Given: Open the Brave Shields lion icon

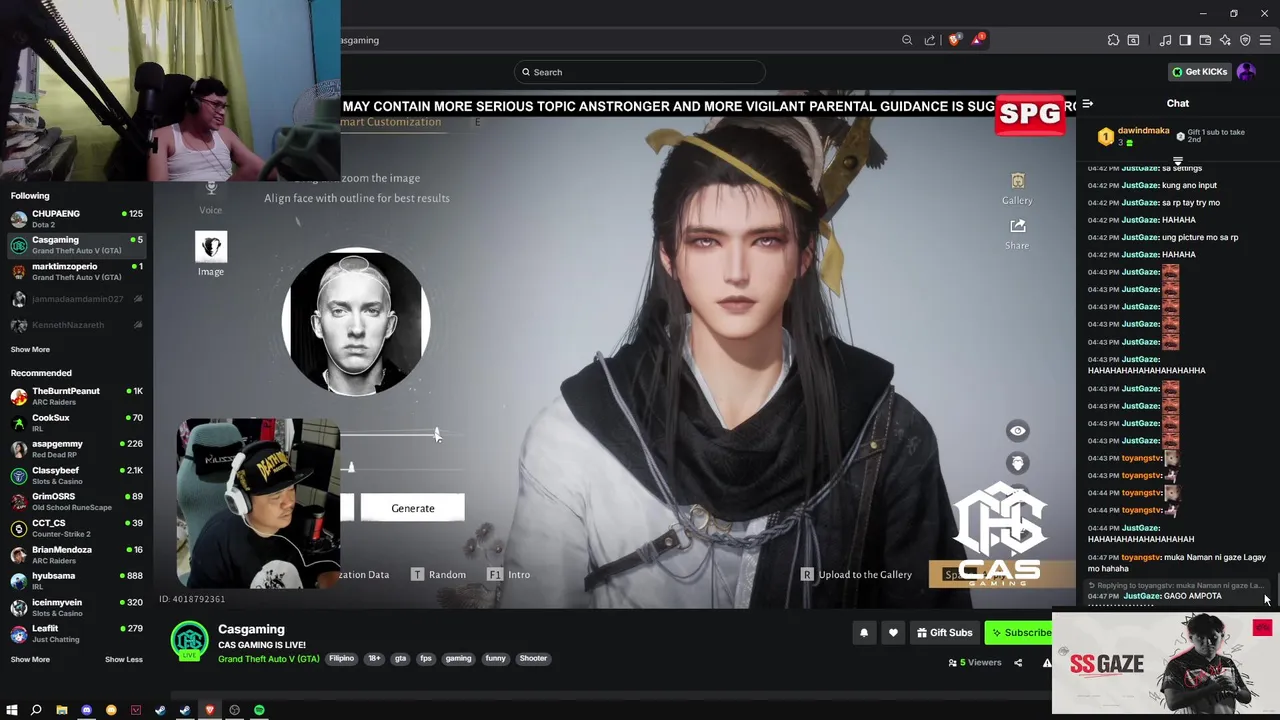Looking at the screenshot, I should click(x=955, y=40).
